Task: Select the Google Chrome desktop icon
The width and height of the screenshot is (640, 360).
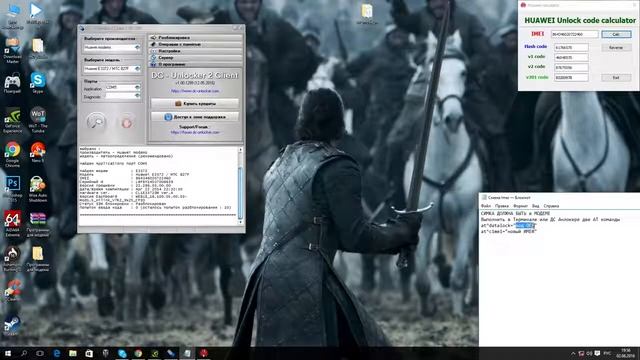Action: coord(13,153)
